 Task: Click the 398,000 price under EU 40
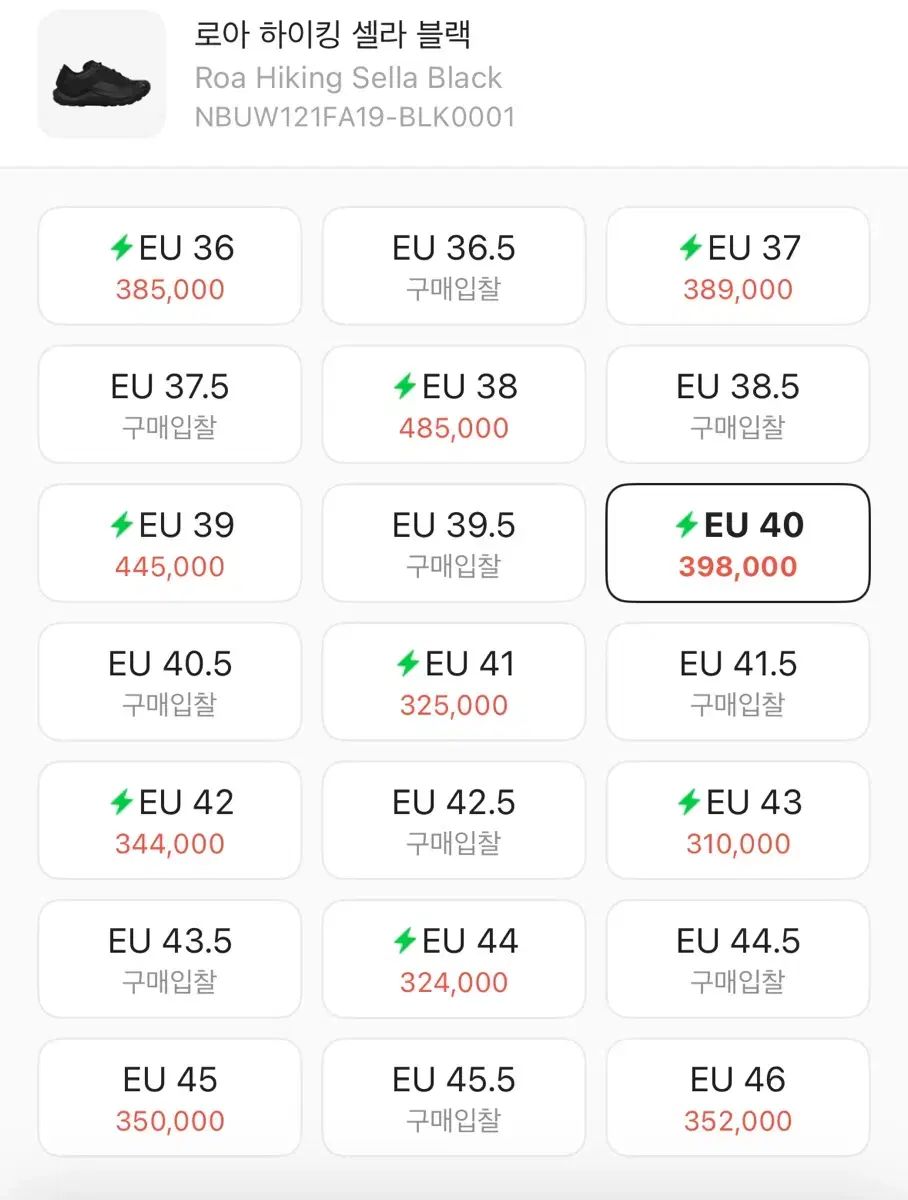click(x=738, y=567)
